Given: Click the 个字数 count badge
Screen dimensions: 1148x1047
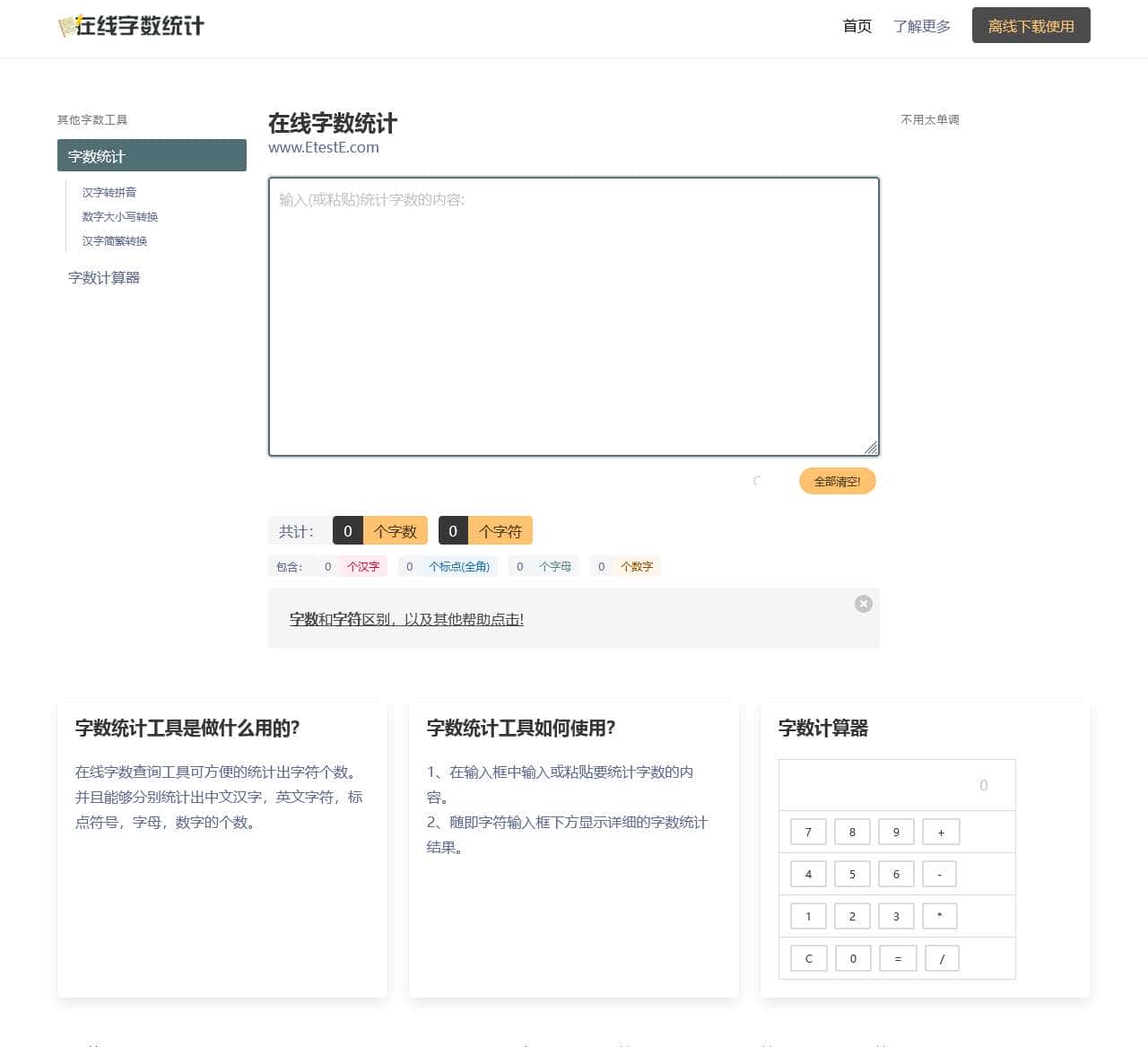Looking at the screenshot, I should coord(396,531).
